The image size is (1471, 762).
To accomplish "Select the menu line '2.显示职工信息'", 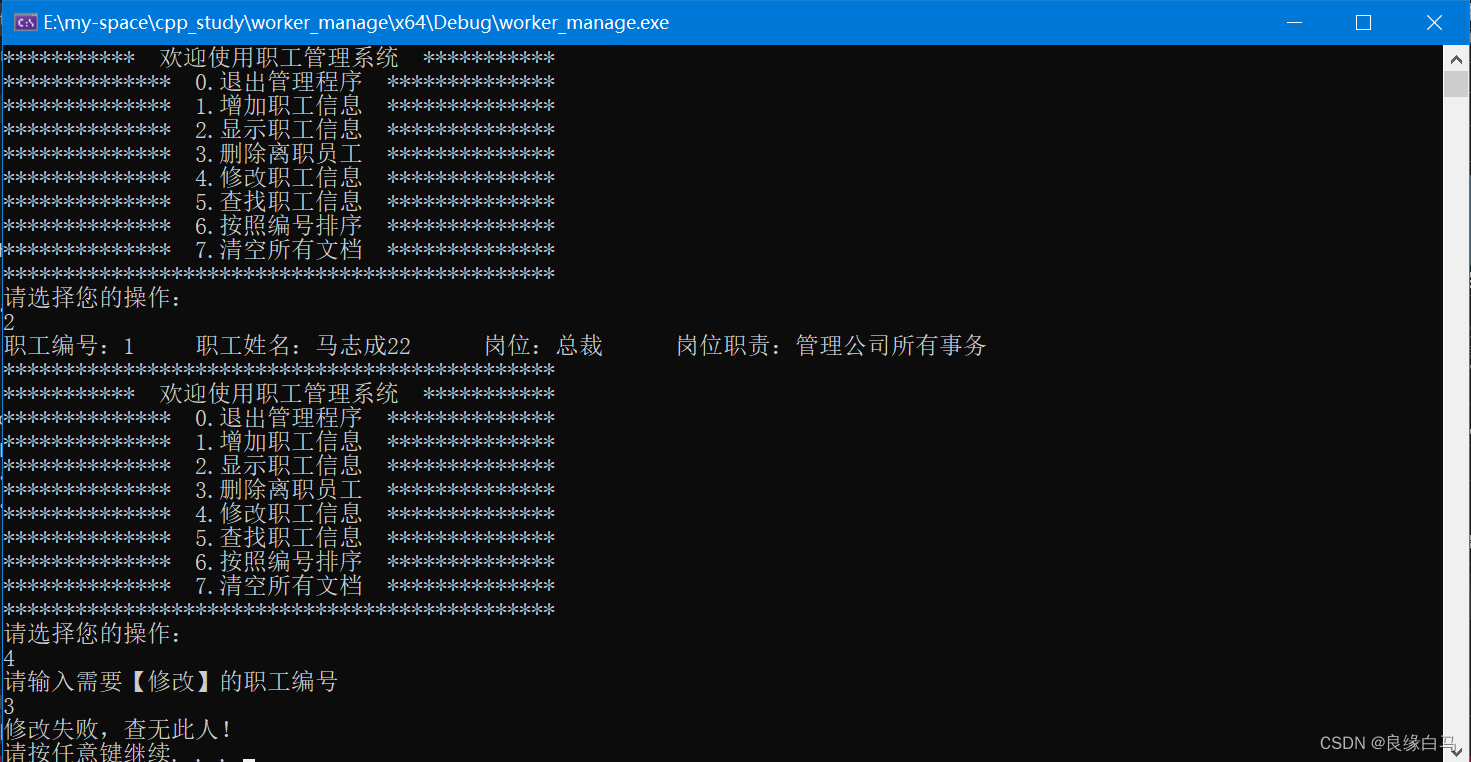I will pyautogui.click(x=280, y=129).
